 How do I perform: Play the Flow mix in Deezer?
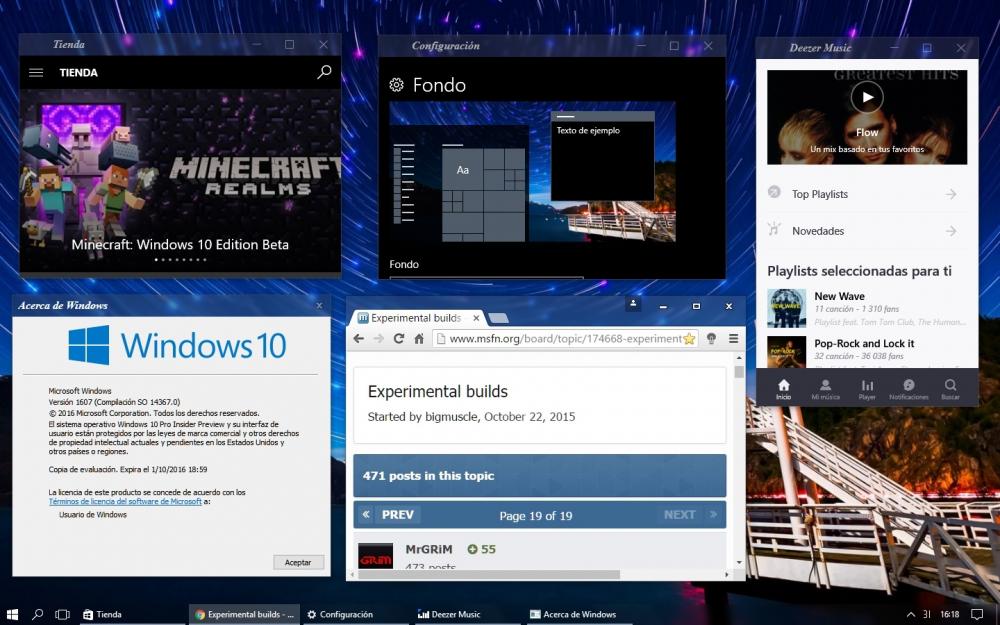coord(866,97)
